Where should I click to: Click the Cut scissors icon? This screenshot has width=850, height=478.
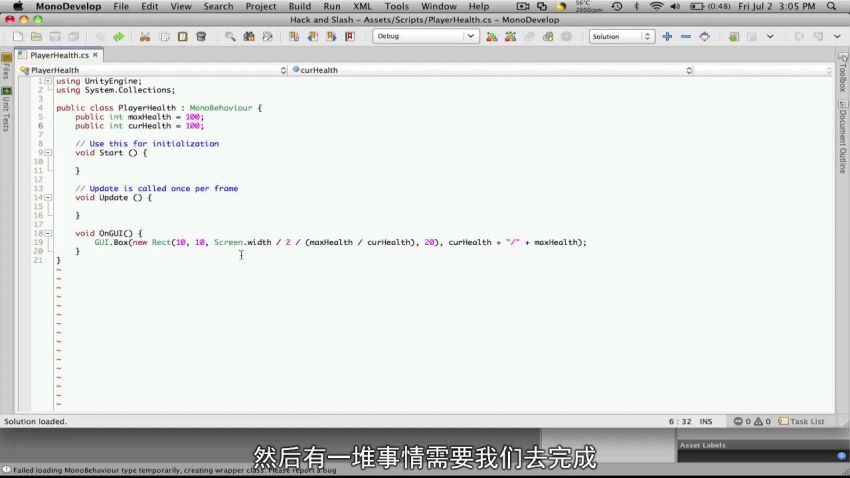point(145,37)
